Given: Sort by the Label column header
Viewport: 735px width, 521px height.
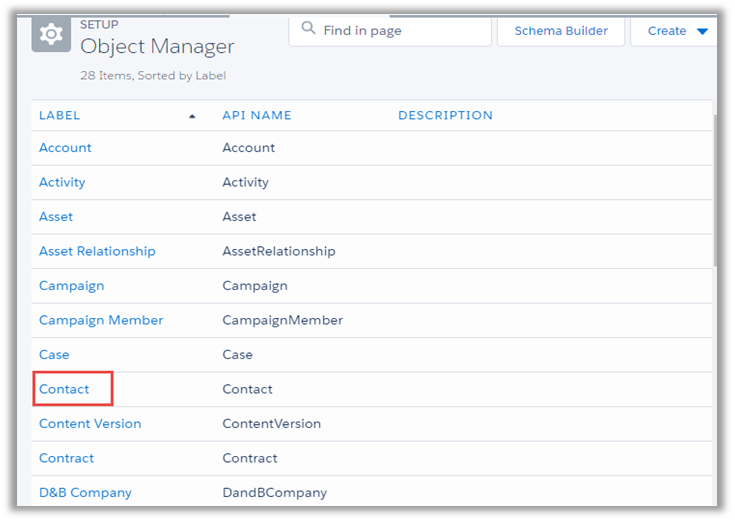Looking at the screenshot, I should point(60,115).
